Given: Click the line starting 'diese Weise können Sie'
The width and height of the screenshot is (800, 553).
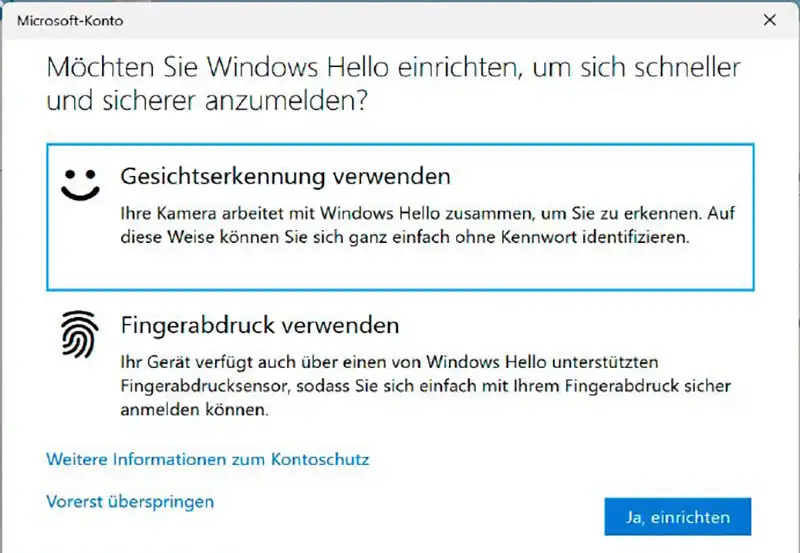Looking at the screenshot, I should click(405, 237).
